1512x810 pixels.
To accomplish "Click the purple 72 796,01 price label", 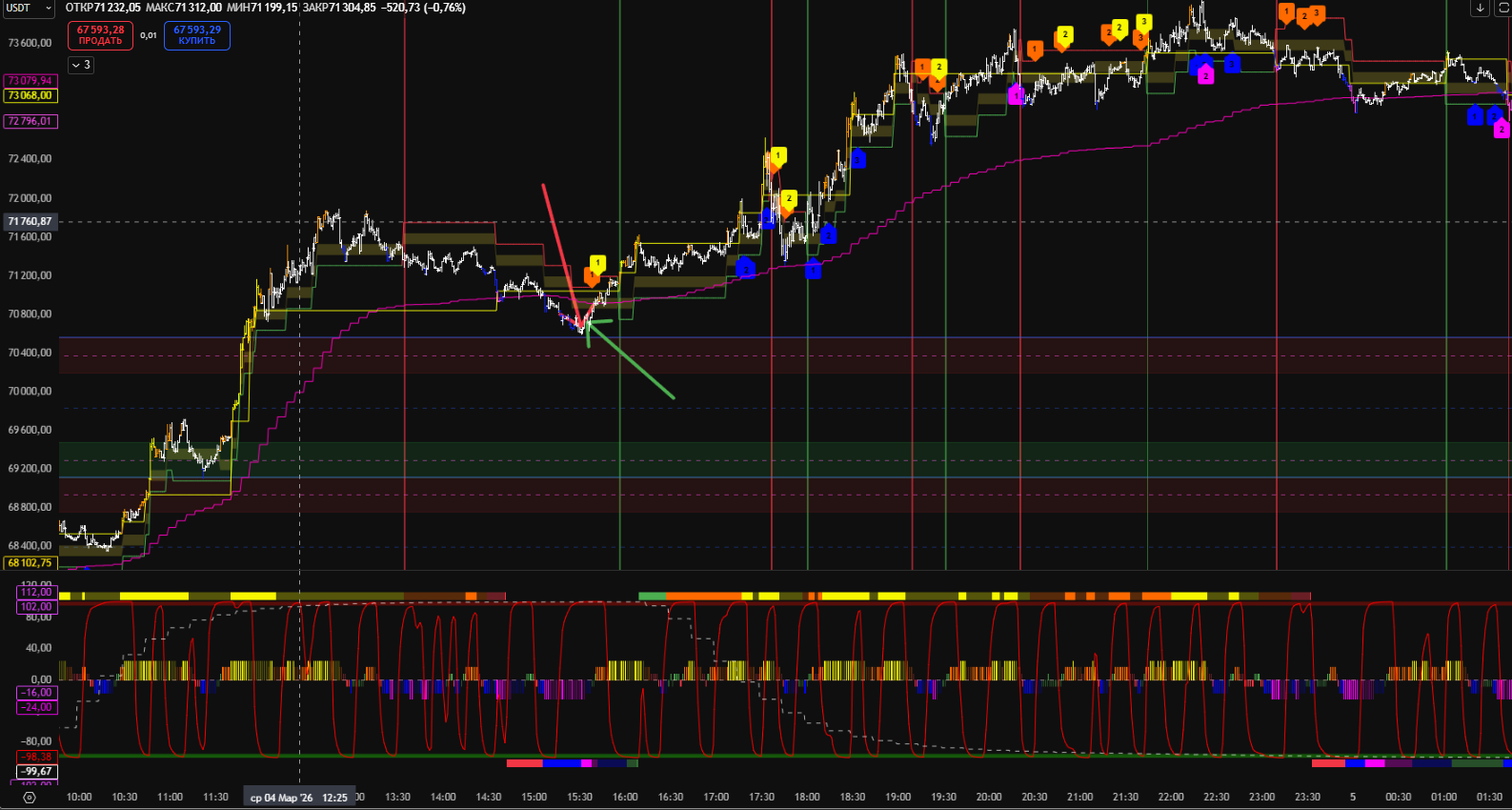I will (30, 121).
